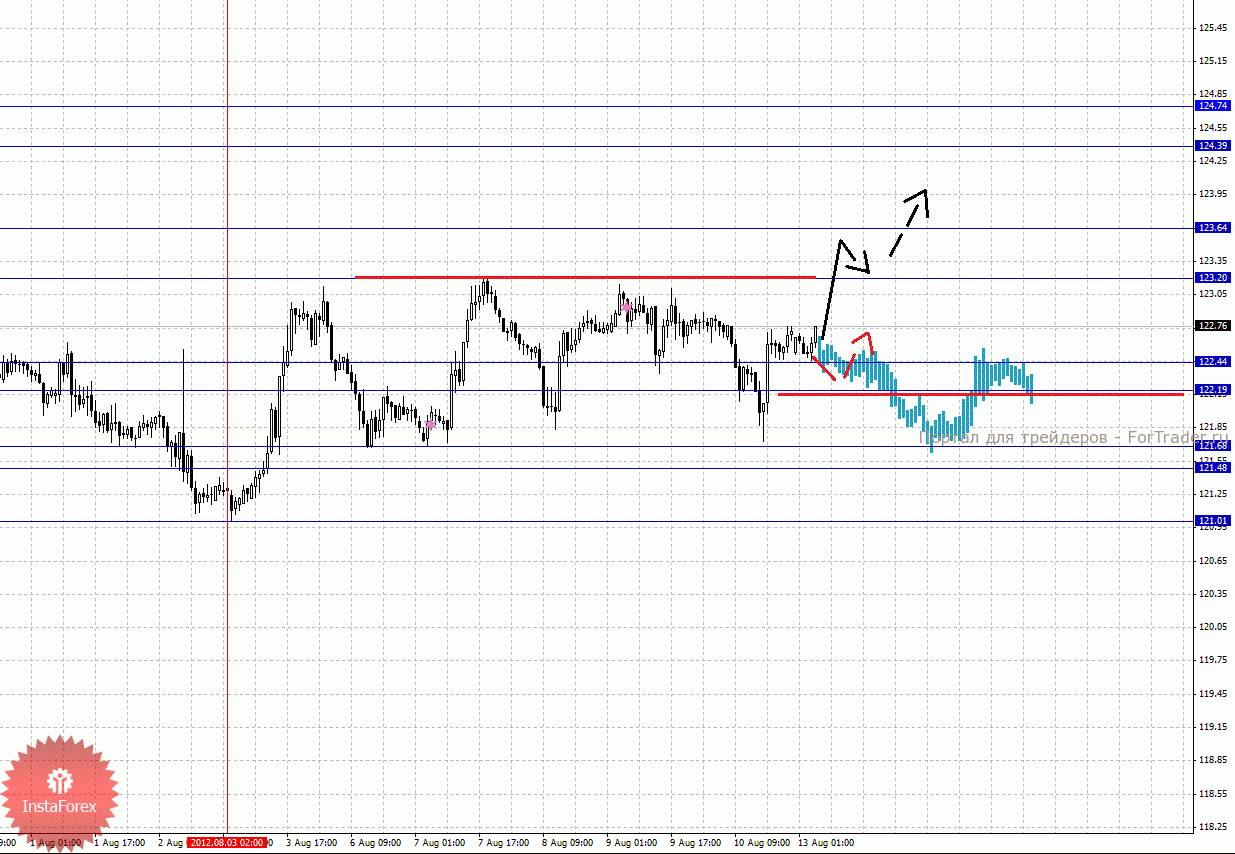Click the 121.01 bottom level price tag
1235x854 pixels.
point(1213,520)
